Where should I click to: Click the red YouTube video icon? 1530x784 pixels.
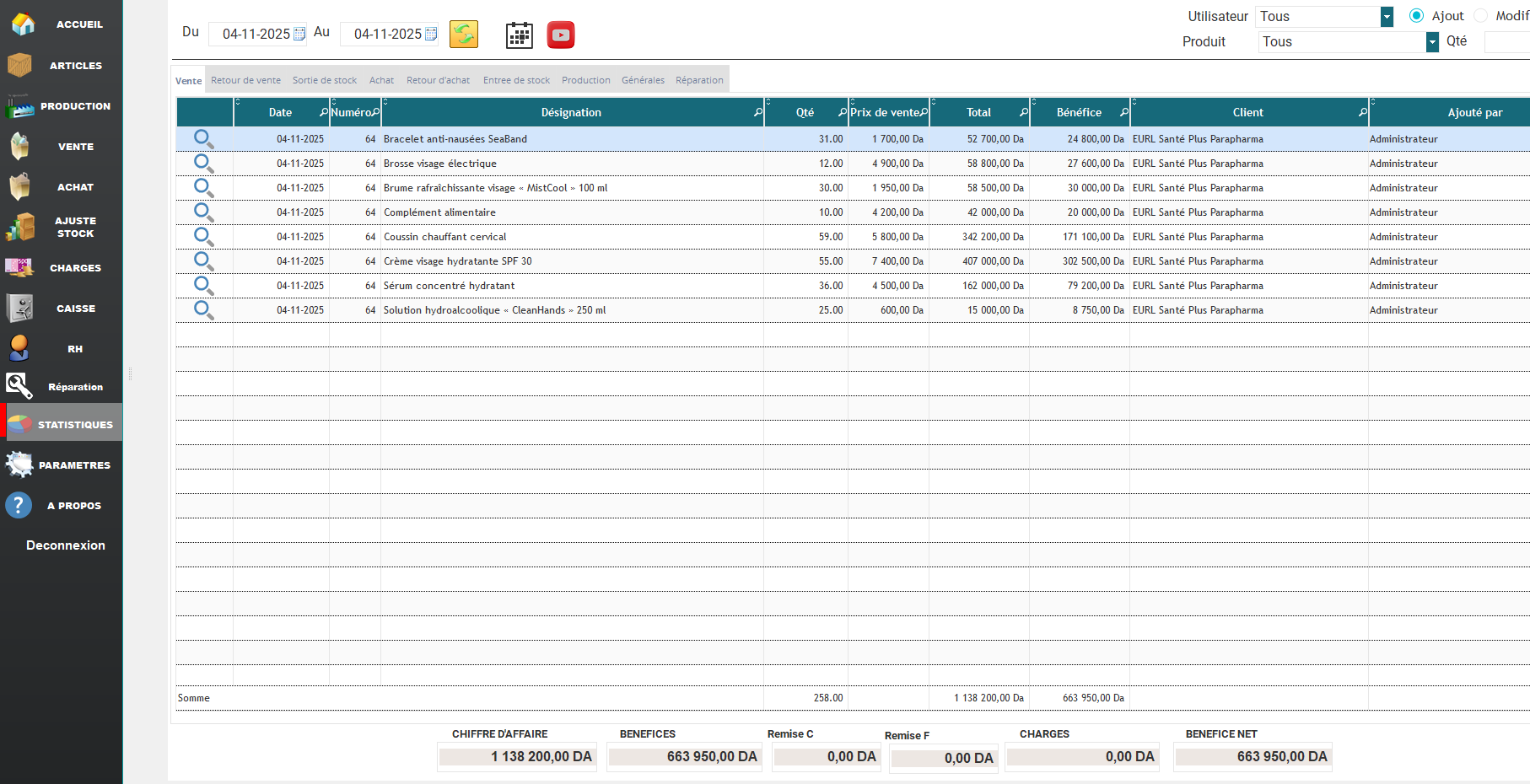(x=561, y=35)
